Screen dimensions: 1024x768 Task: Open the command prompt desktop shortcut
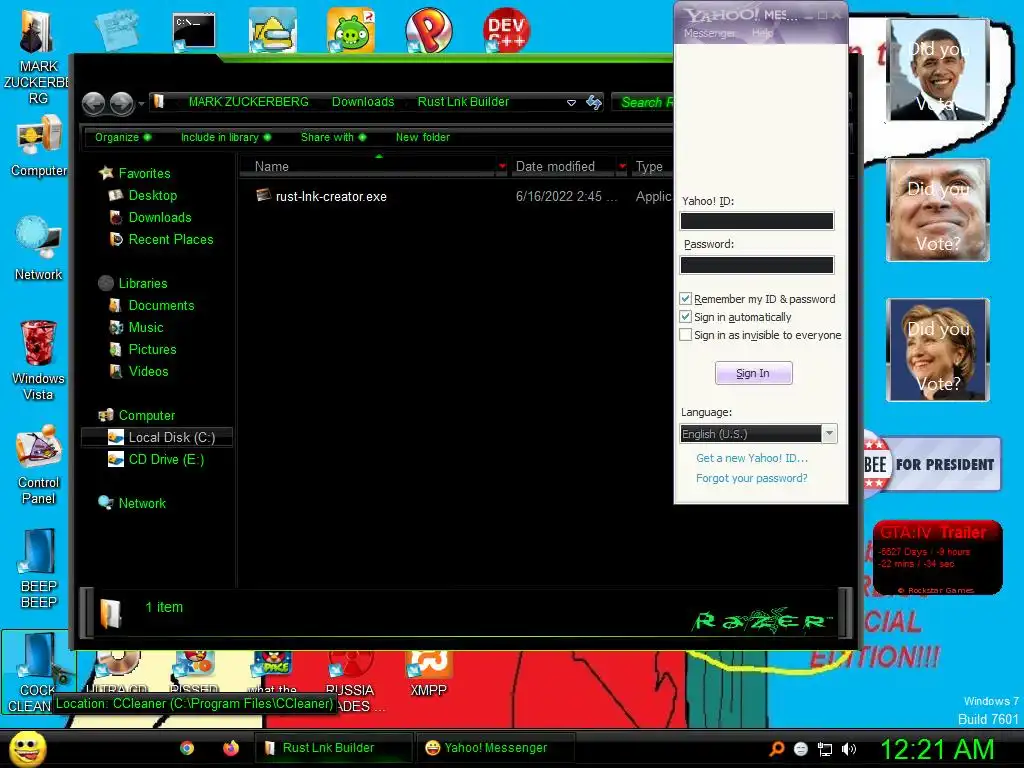pos(194,31)
